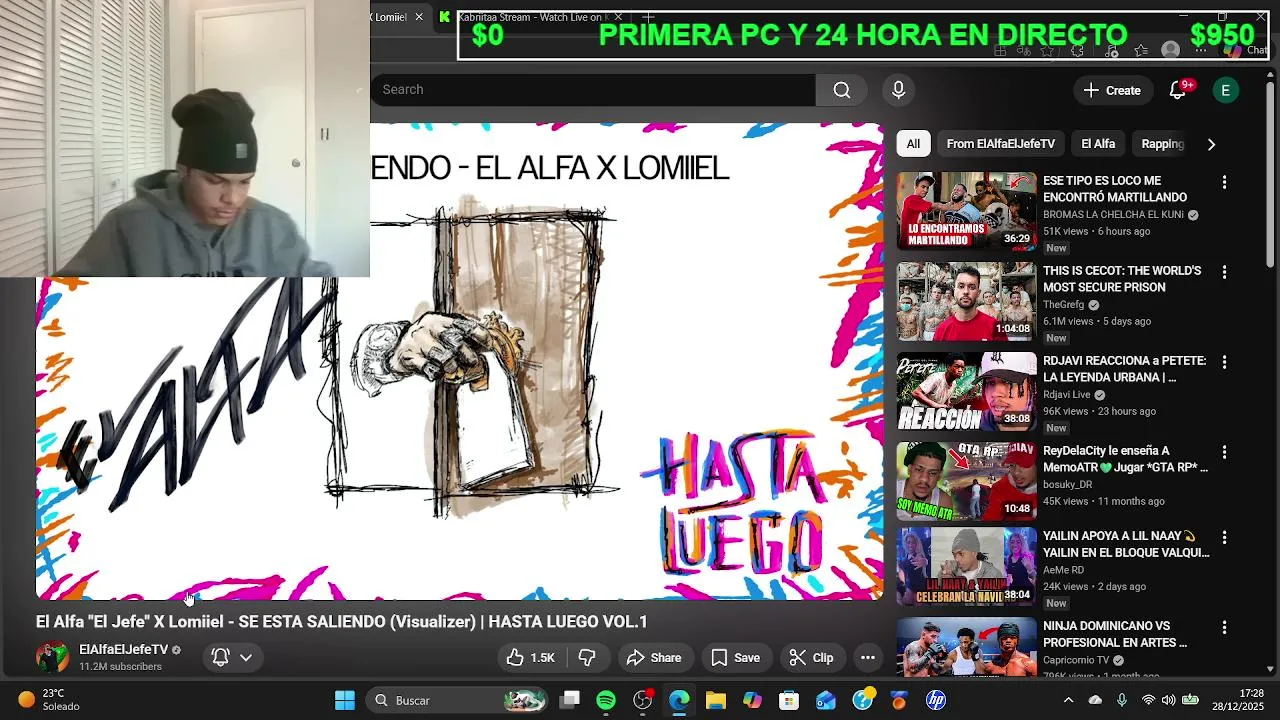This screenshot has width=1280, height=720.
Task: Select From ElAlfaElJefeTV filter chip
Action: pos(1000,144)
